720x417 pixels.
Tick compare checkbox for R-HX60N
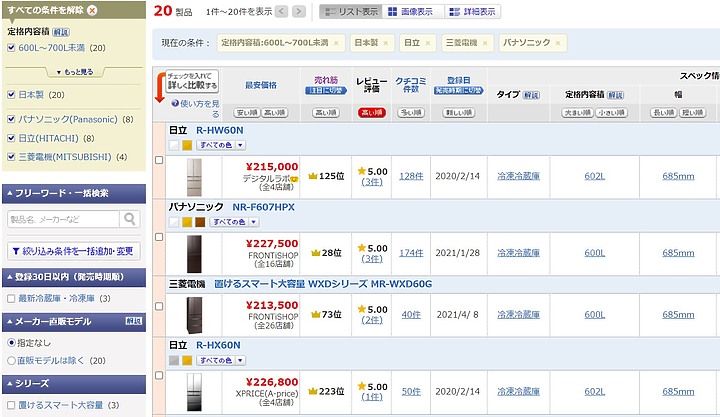point(159,375)
